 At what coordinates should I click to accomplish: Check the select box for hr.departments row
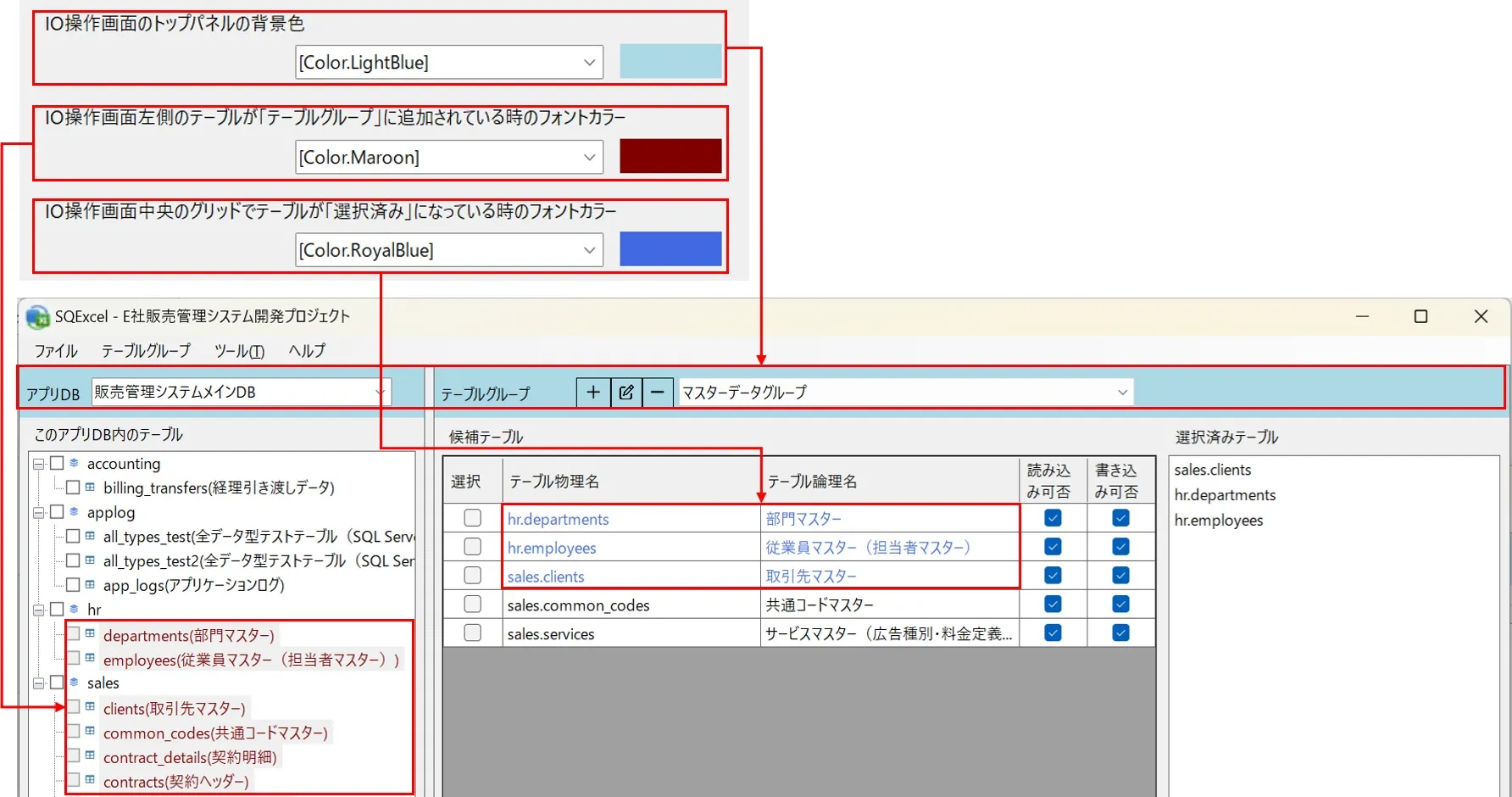coord(473,518)
